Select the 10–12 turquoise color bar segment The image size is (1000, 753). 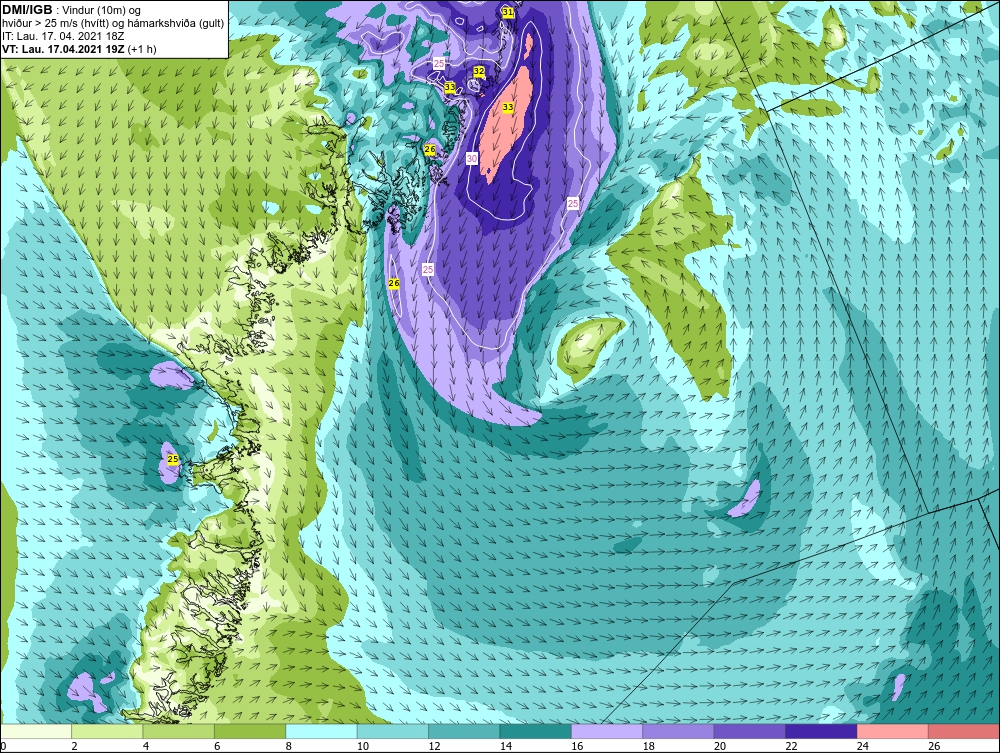393,731
